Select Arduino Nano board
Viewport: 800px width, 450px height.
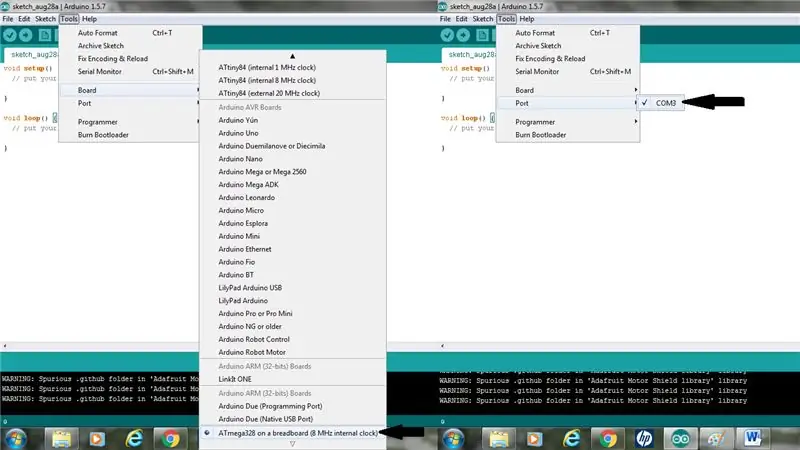pyautogui.click(x=293, y=159)
